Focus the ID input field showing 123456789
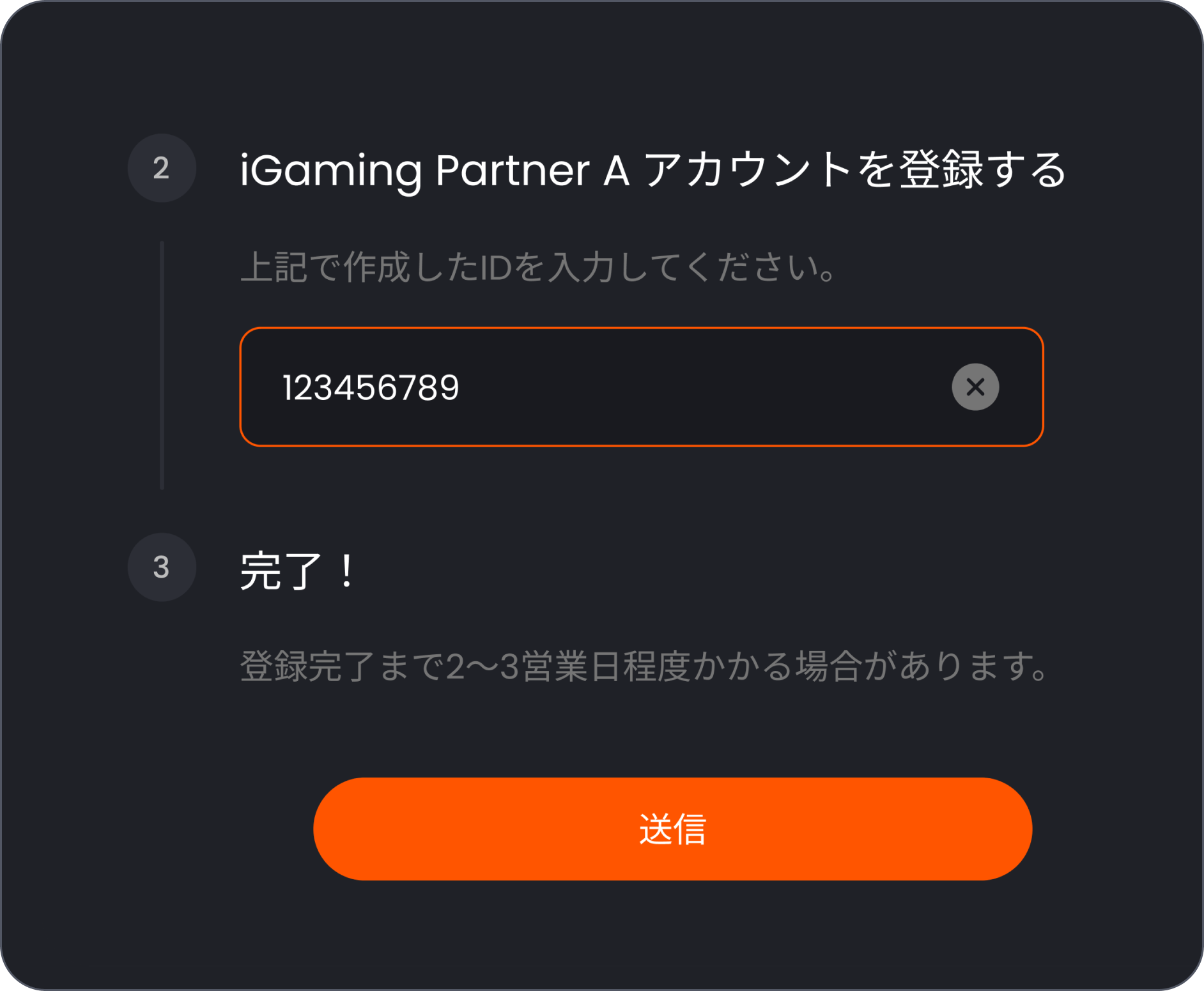The image size is (1204, 991). [x=642, y=387]
